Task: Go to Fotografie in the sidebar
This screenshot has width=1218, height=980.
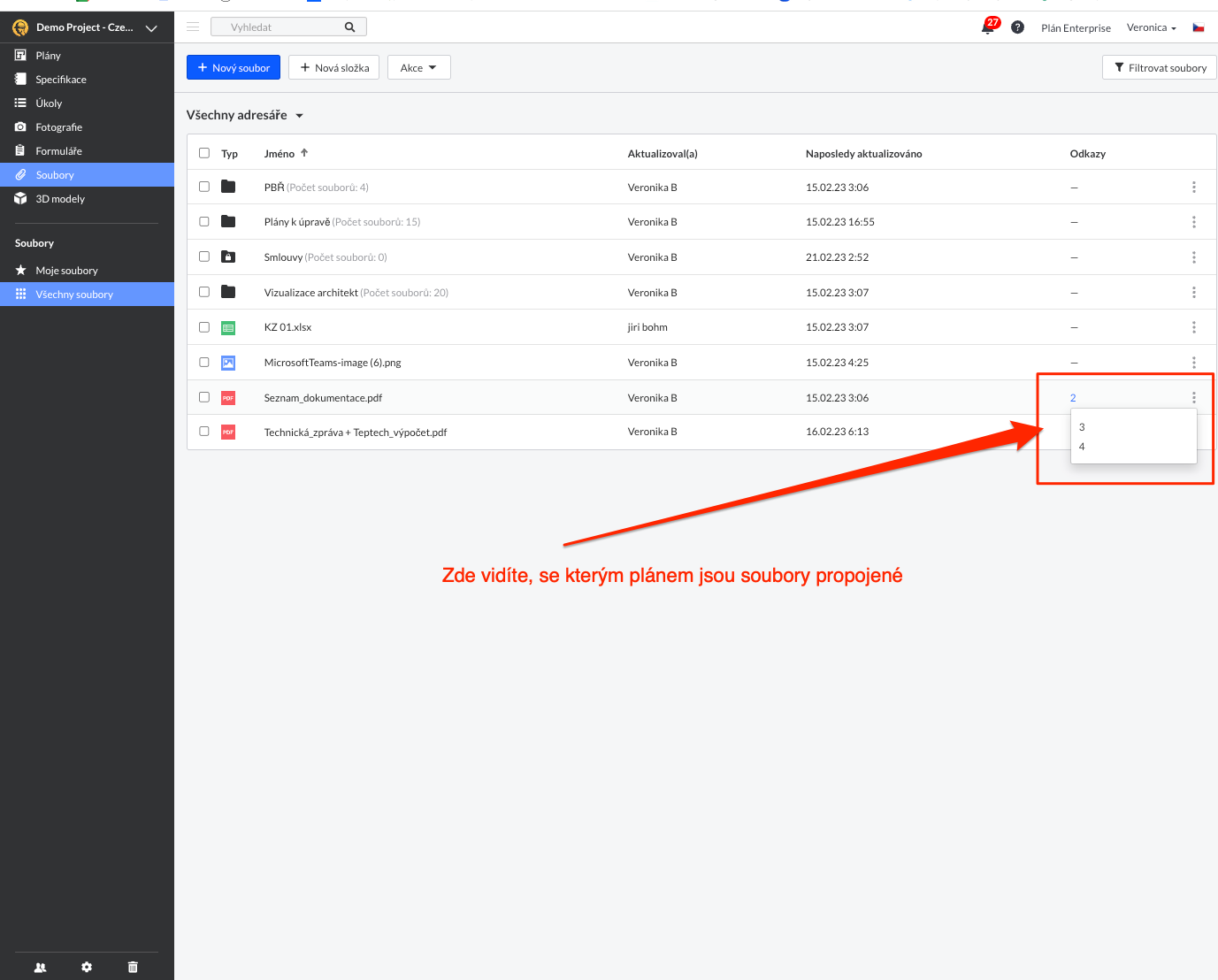Action: (x=58, y=127)
